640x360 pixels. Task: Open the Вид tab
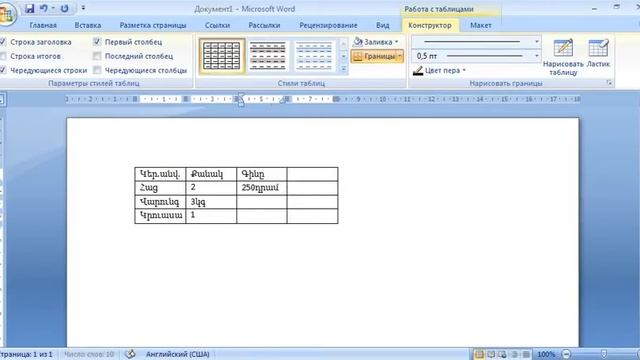click(x=382, y=25)
